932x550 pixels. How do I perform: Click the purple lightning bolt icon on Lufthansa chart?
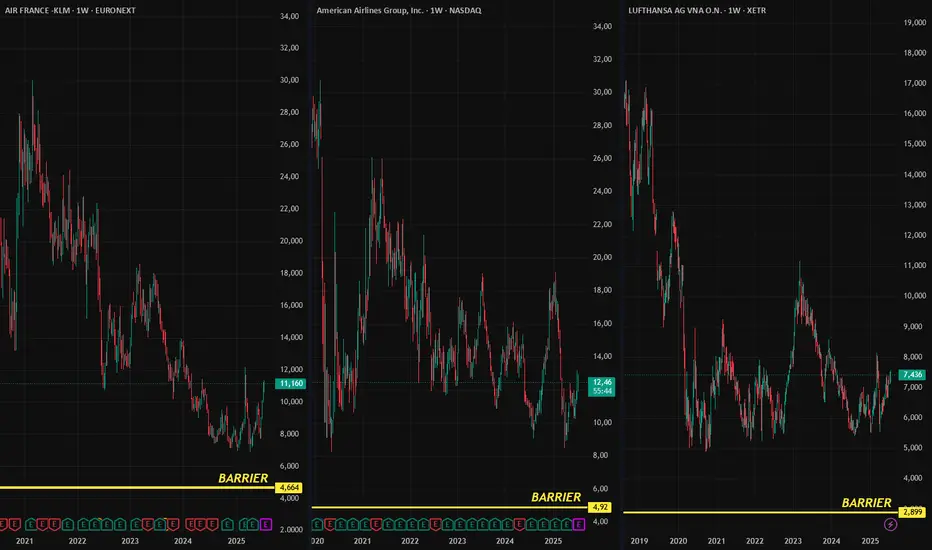click(x=891, y=524)
